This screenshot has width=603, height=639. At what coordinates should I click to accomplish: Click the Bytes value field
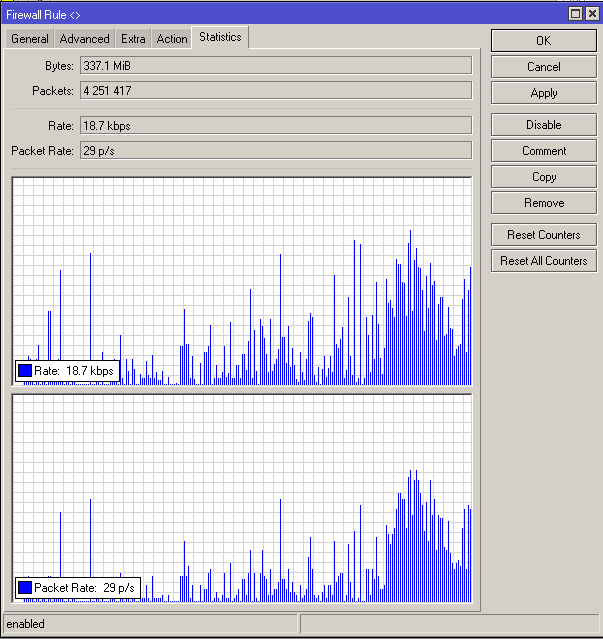click(x=275, y=65)
